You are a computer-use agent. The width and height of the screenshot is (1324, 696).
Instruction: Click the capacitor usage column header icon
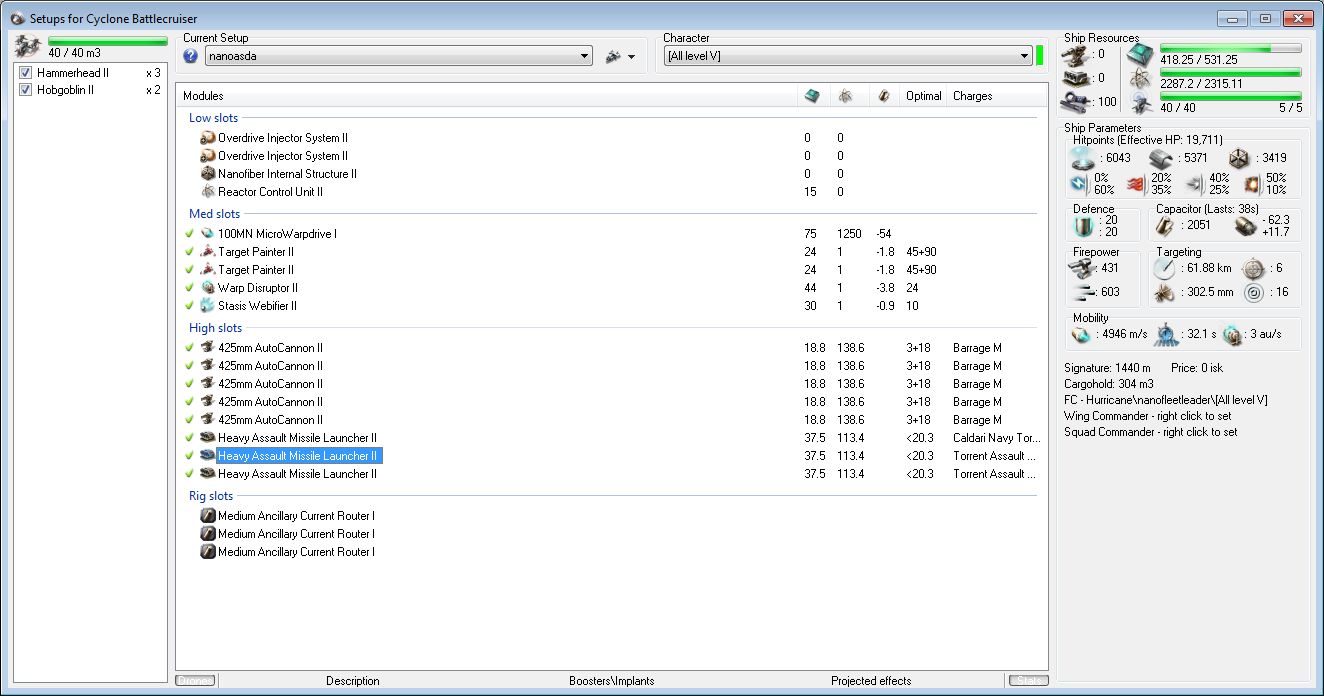tap(883, 96)
